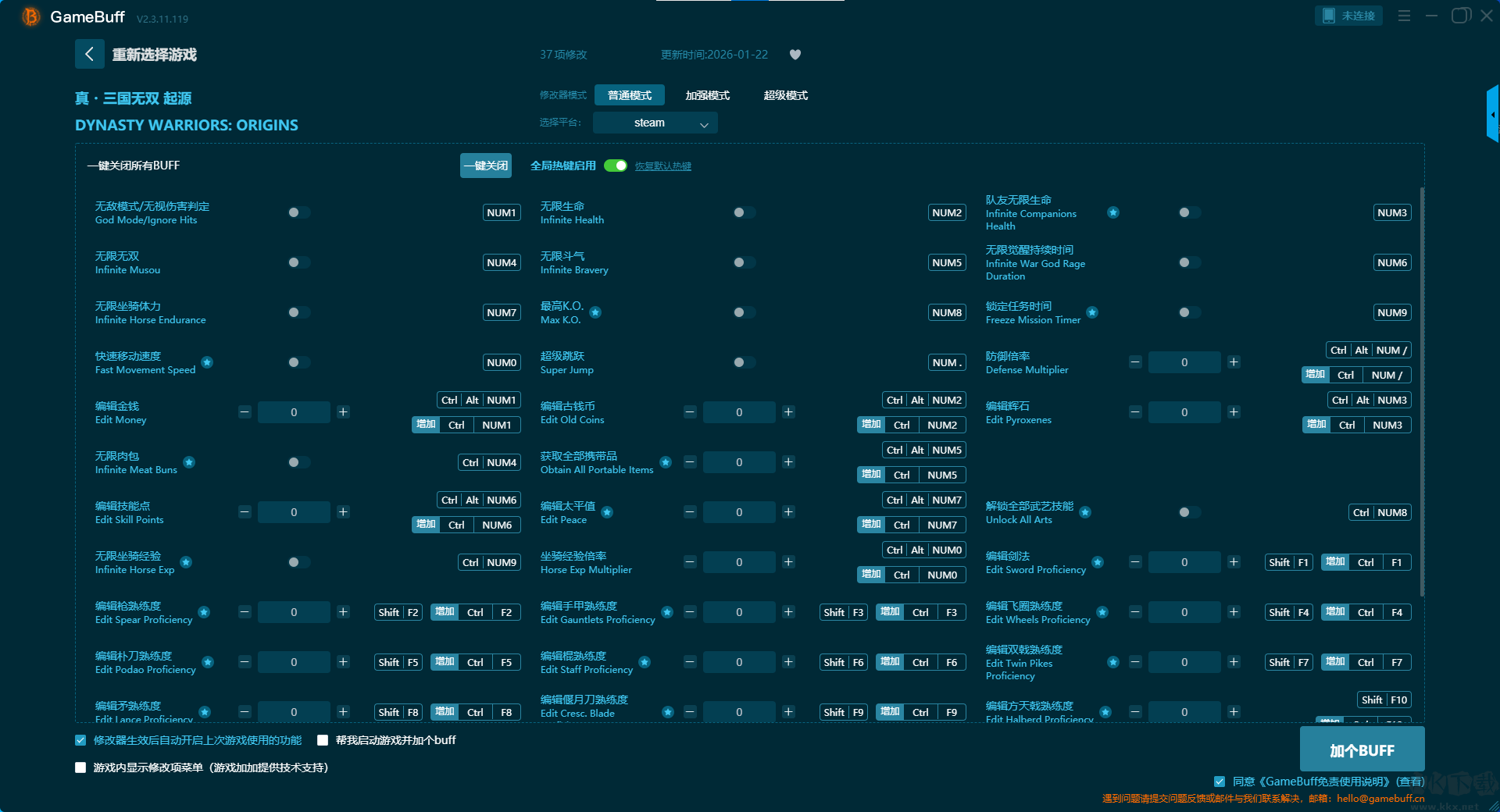
Task: Click star badge beside Edit Staff Proficiency
Action: pyautogui.click(x=645, y=662)
